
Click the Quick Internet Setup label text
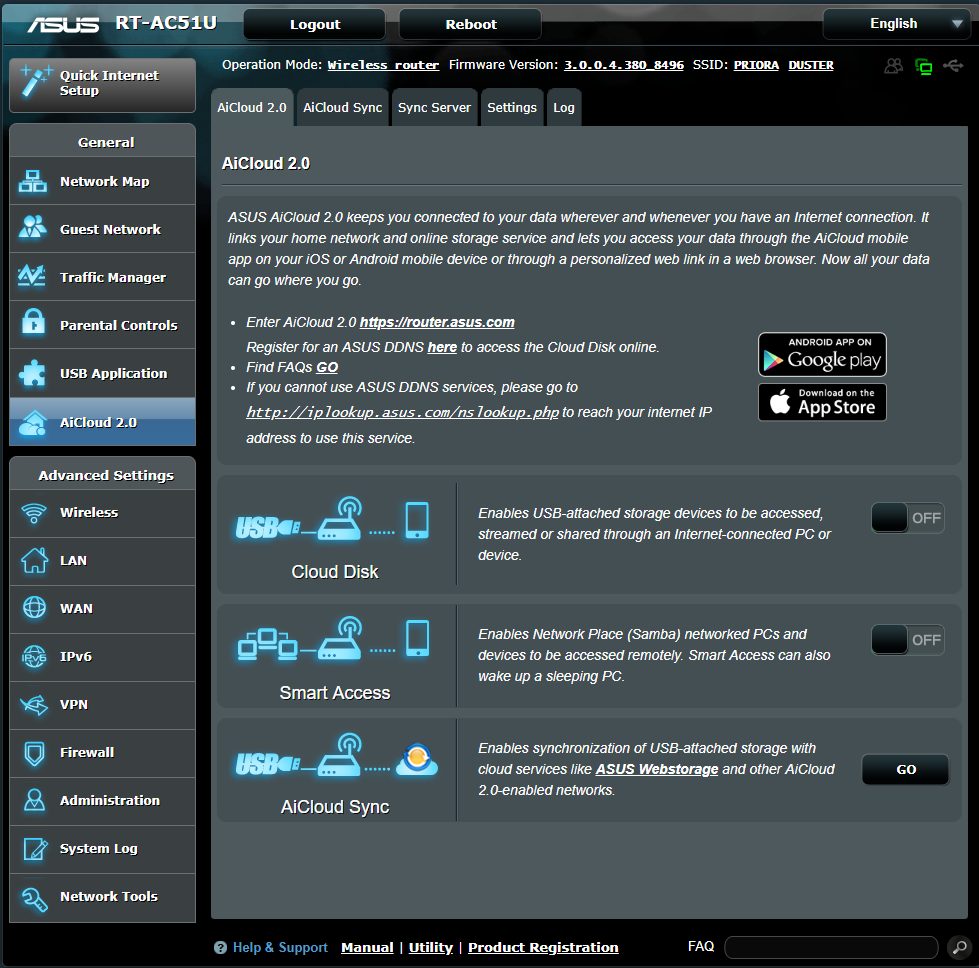(x=109, y=83)
